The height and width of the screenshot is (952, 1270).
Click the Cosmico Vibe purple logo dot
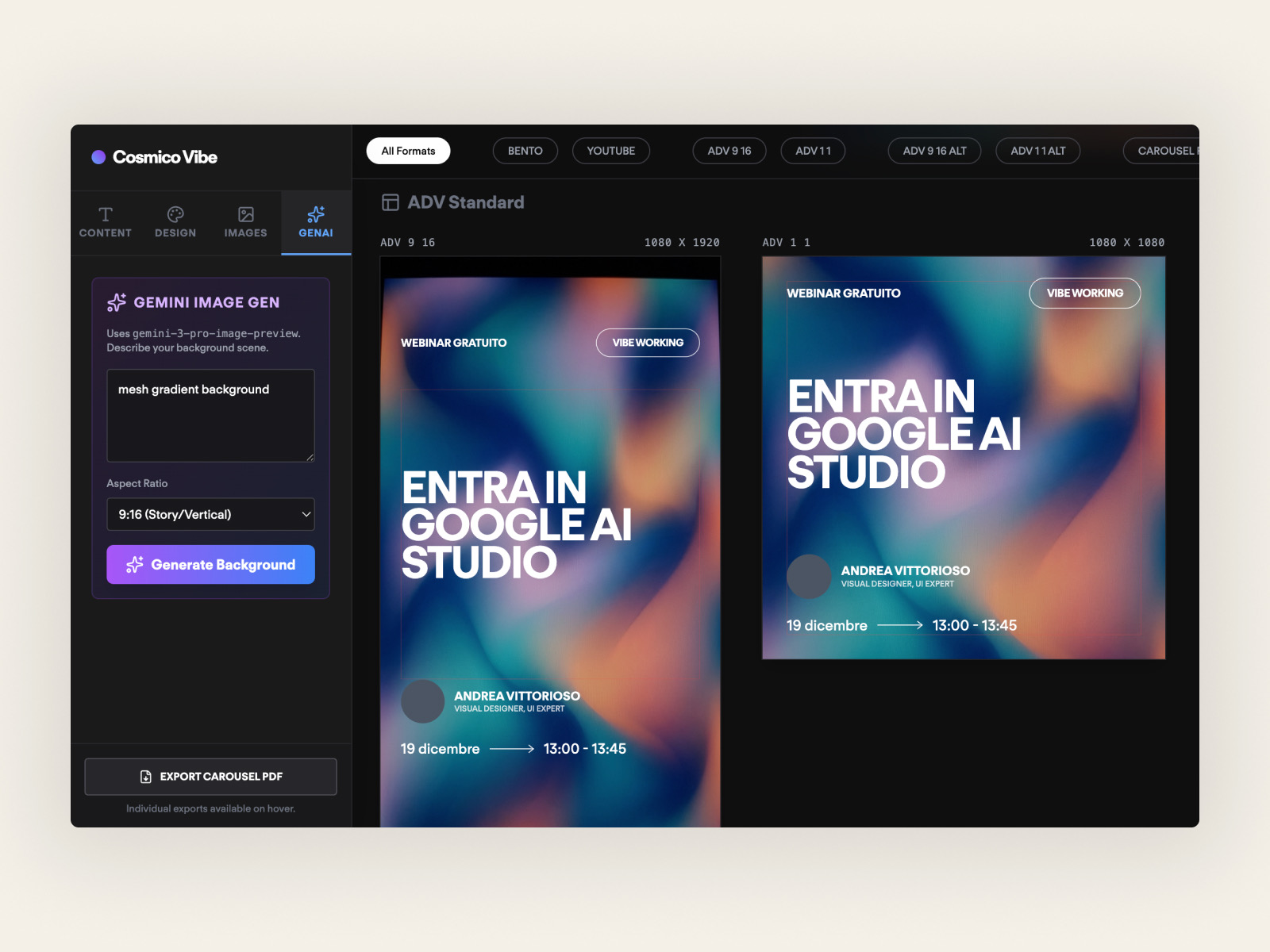(x=98, y=157)
